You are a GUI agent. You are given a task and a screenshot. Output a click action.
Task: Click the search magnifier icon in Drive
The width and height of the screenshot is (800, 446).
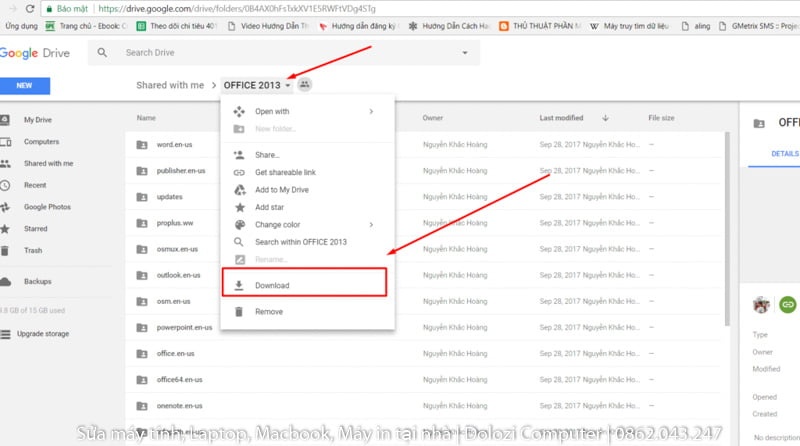[102, 53]
